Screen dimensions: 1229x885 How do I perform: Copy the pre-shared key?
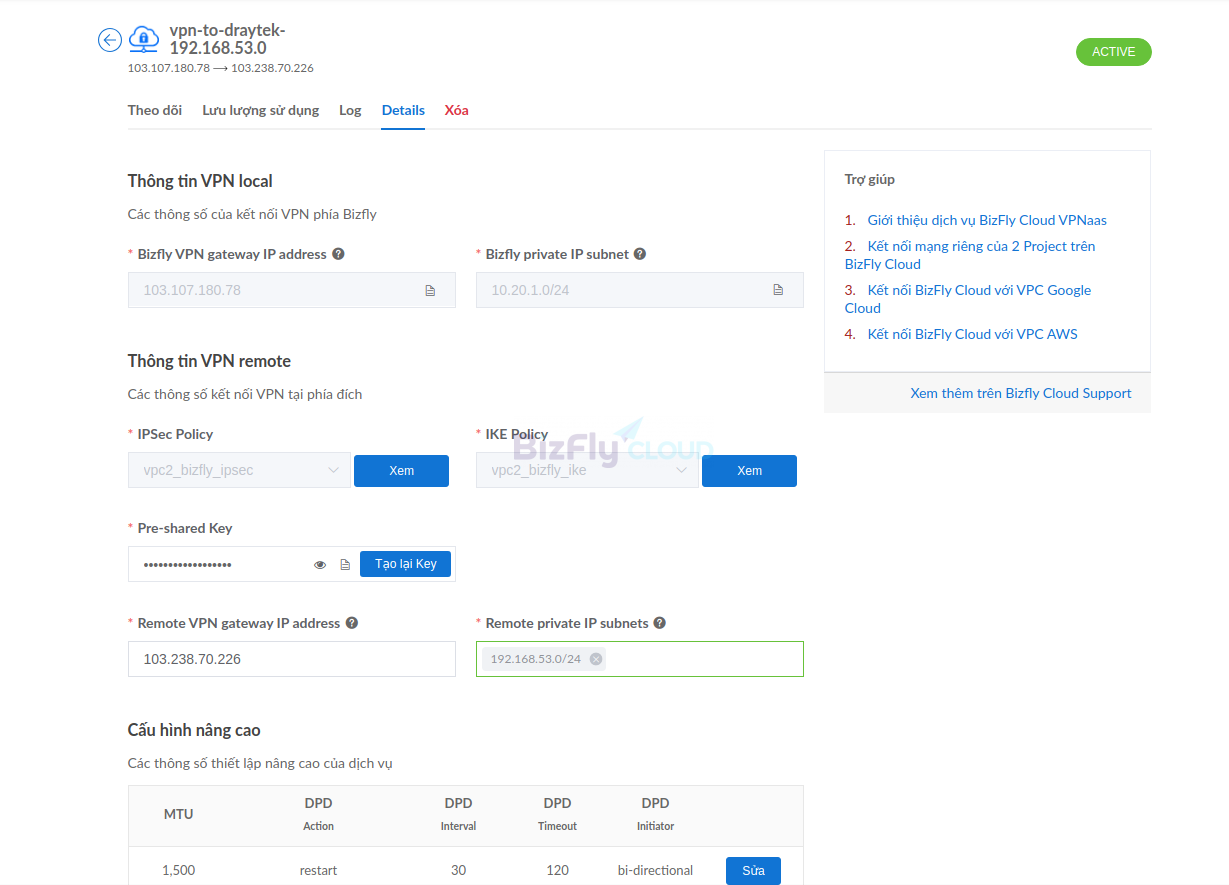coord(345,565)
